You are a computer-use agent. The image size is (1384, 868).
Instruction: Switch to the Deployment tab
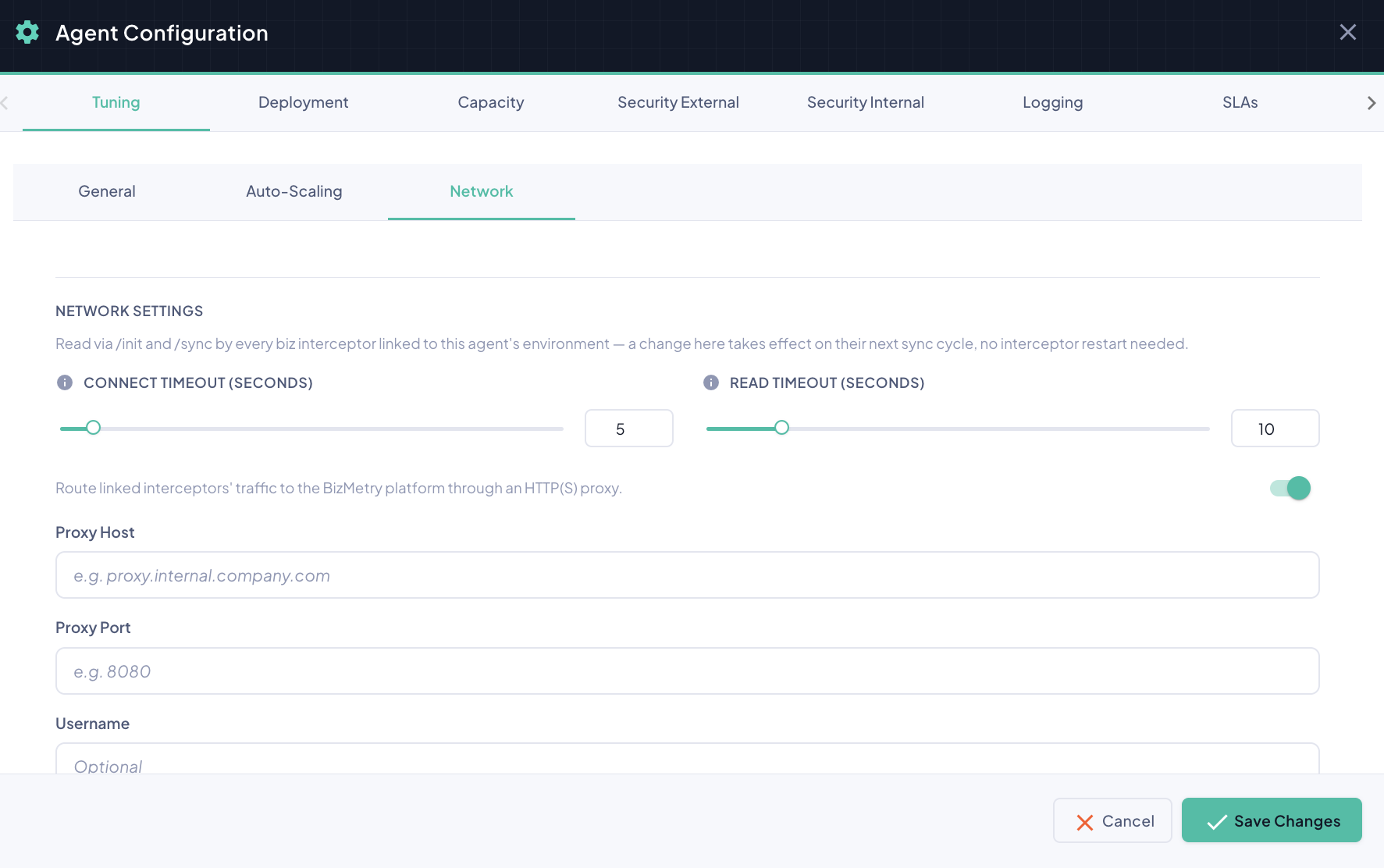point(304,103)
